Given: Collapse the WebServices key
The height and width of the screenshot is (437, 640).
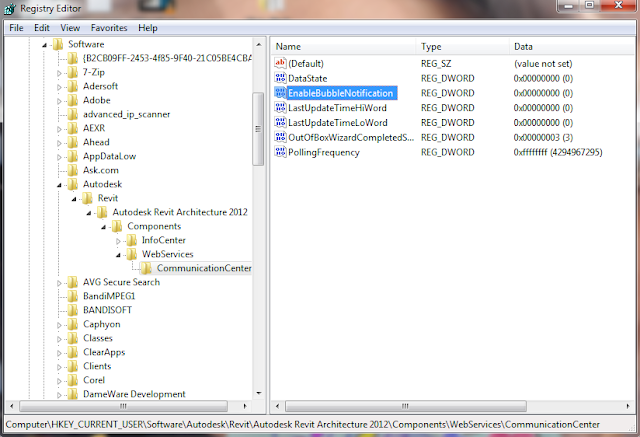Looking at the screenshot, I should pyautogui.click(x=118, y=255).
